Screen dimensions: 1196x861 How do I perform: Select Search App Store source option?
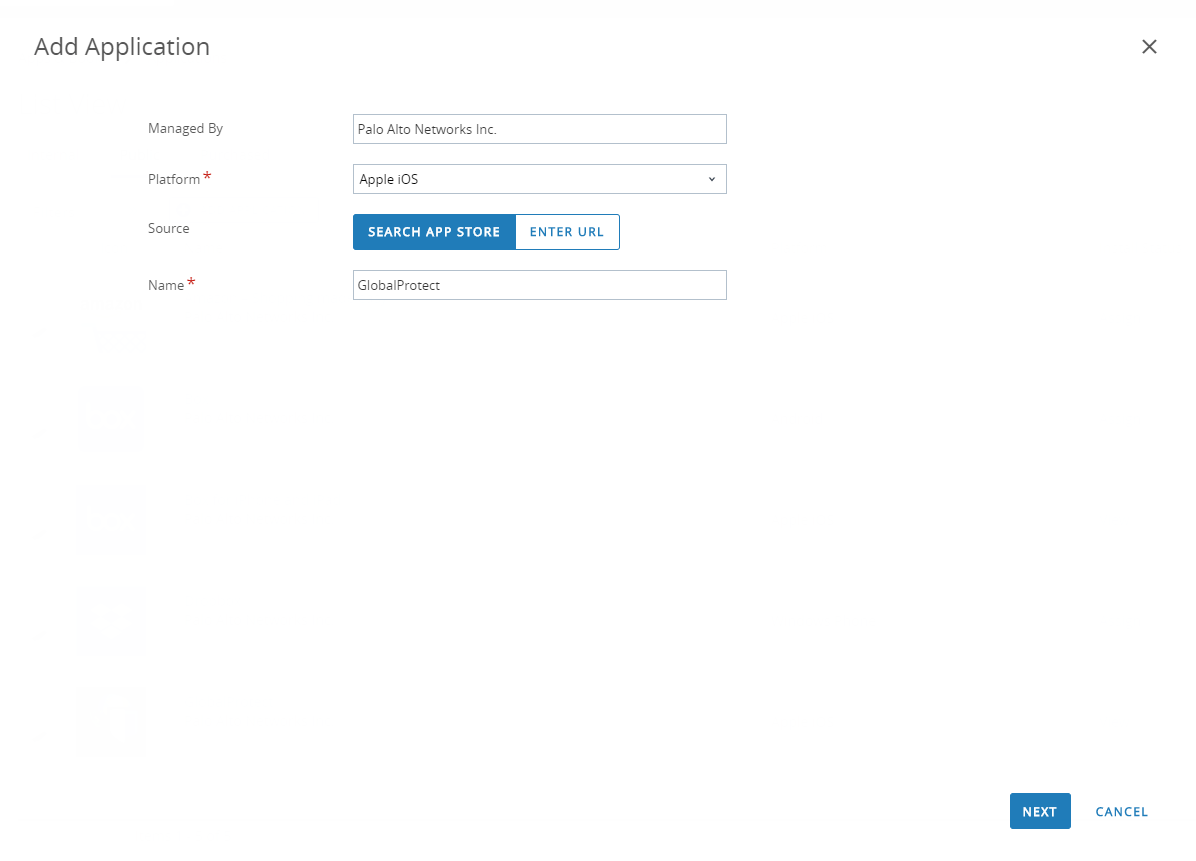tap(434, 232)
